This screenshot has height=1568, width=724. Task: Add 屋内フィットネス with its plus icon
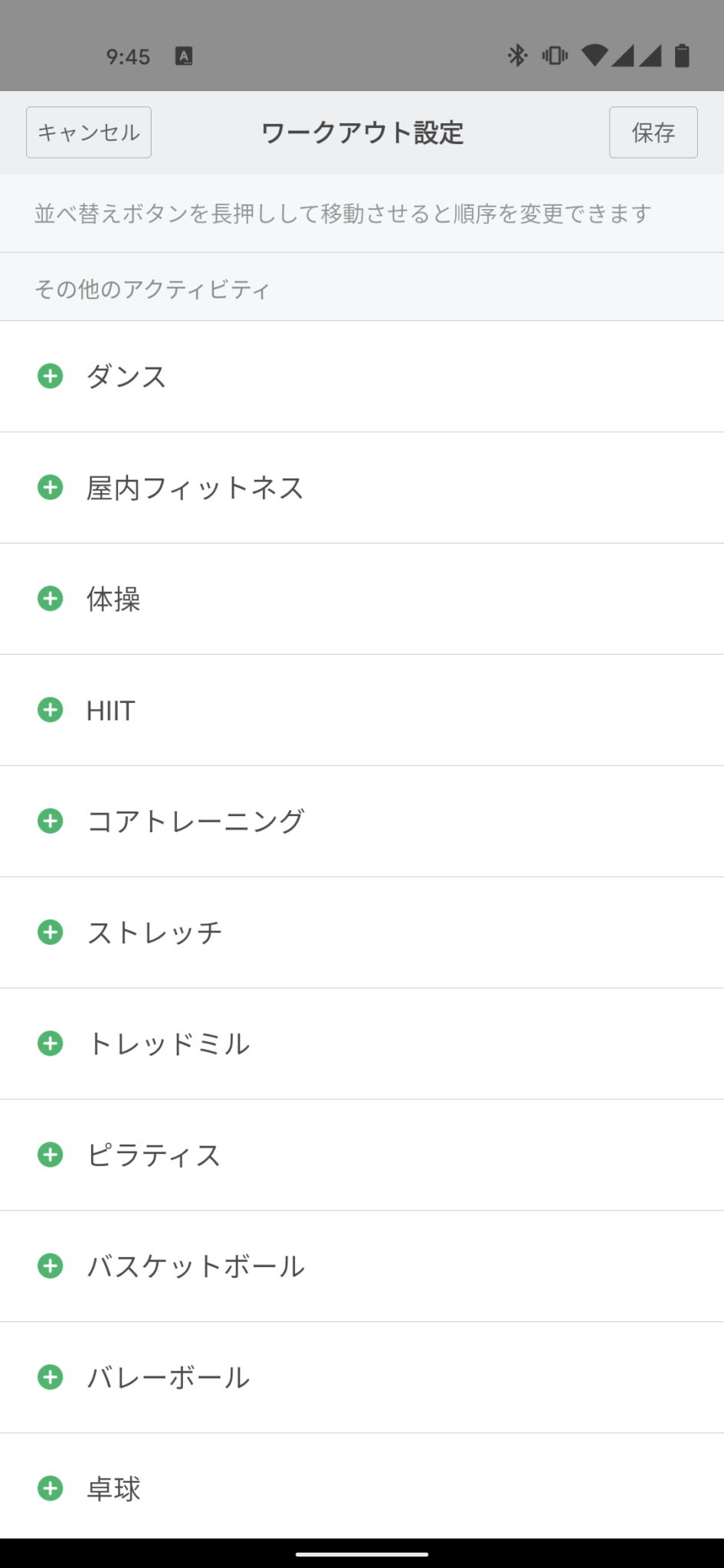click(x=51, y=487)
